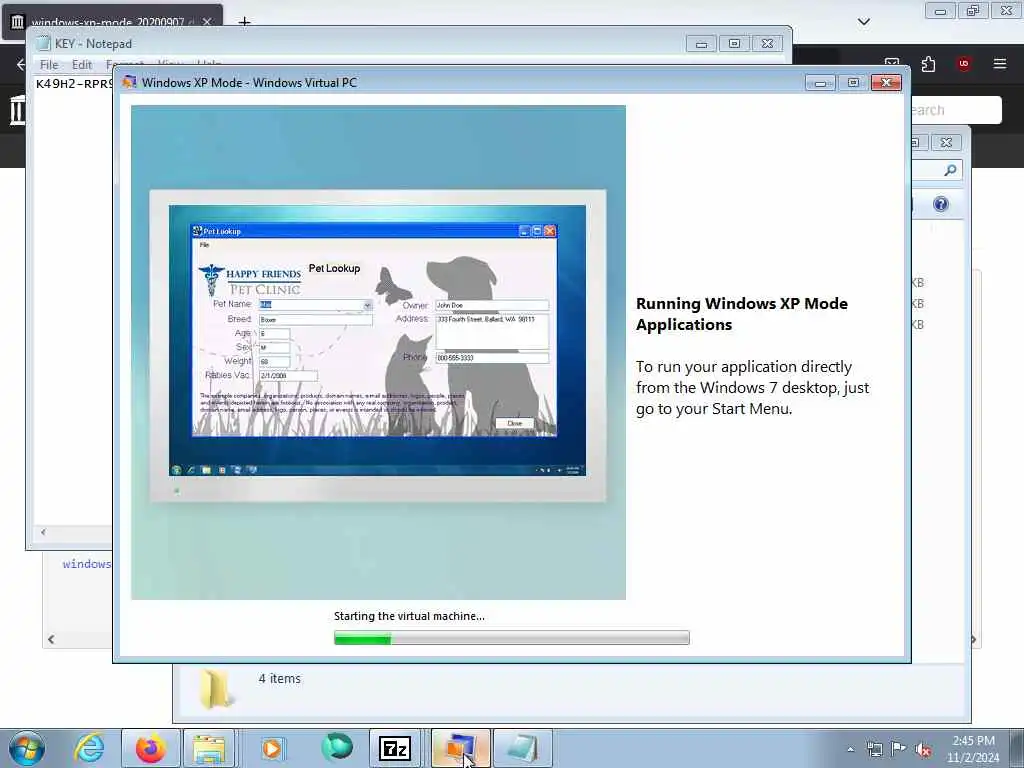Click the green globe taskbar icon

336,748
